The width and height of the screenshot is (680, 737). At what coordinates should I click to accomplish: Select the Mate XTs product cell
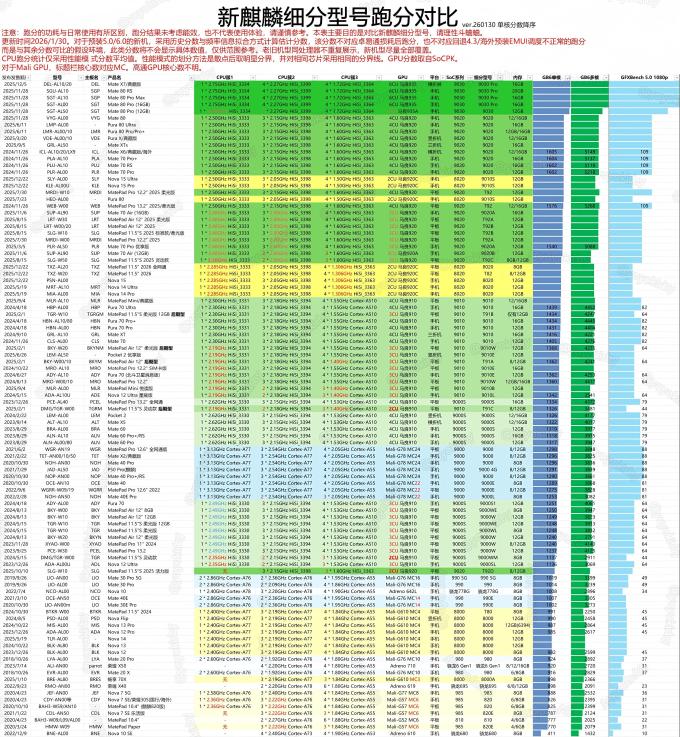[x=117, y=145]
